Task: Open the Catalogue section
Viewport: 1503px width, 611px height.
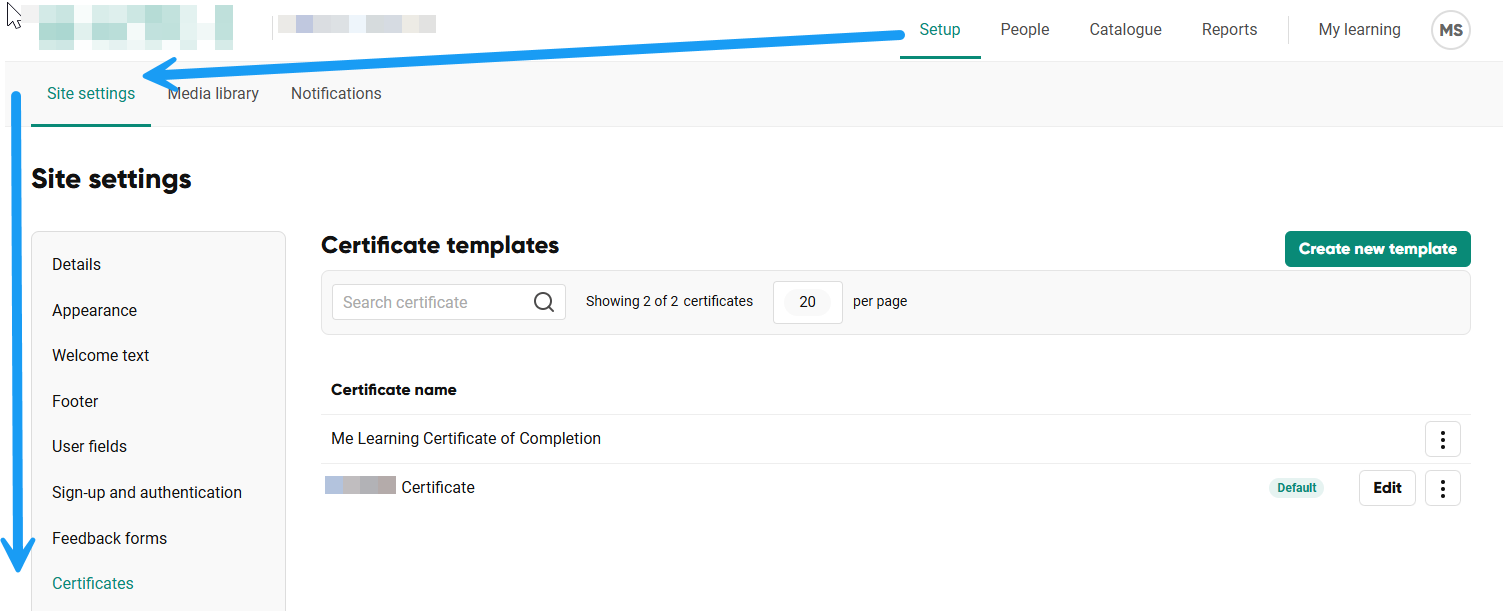Action: point(1125,29)
